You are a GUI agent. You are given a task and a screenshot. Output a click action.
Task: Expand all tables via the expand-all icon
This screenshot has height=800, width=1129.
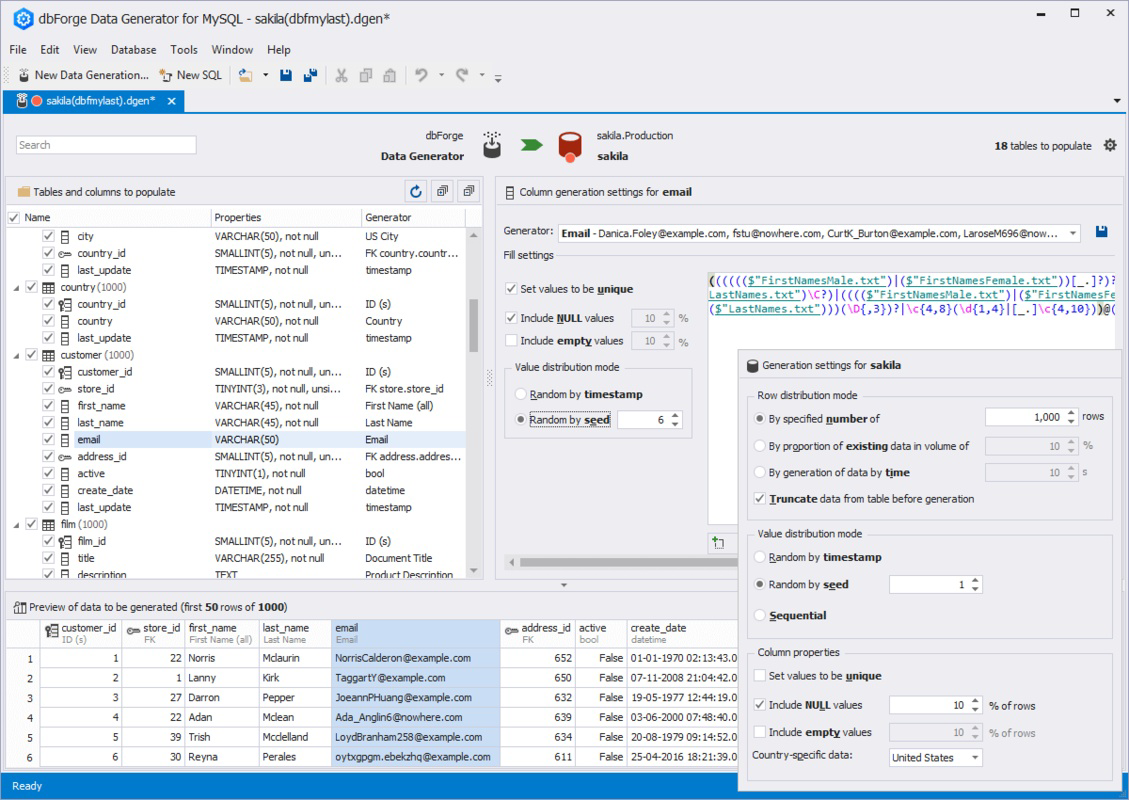(441, 191)
